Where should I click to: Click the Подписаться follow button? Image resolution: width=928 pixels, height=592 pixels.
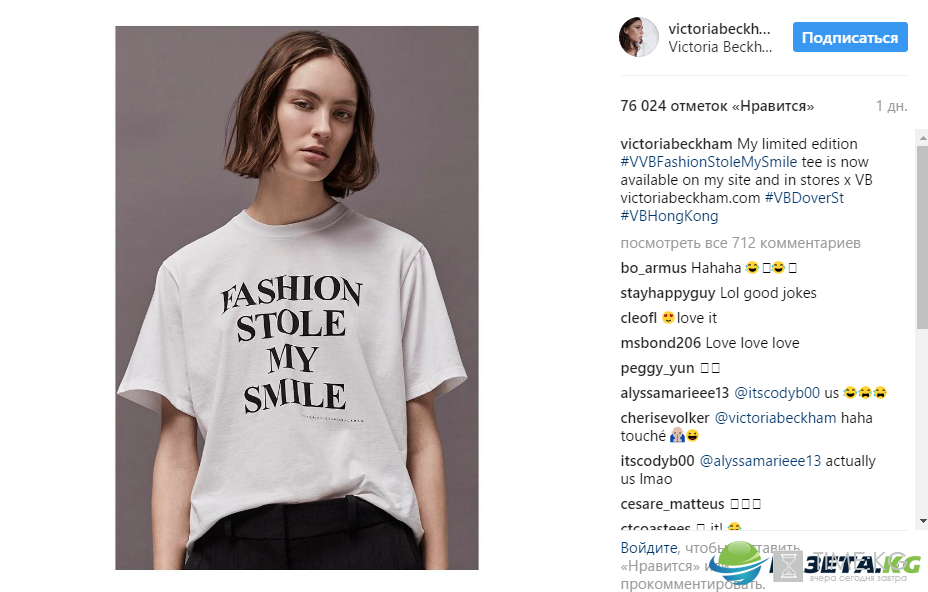(x=850, y=37)
